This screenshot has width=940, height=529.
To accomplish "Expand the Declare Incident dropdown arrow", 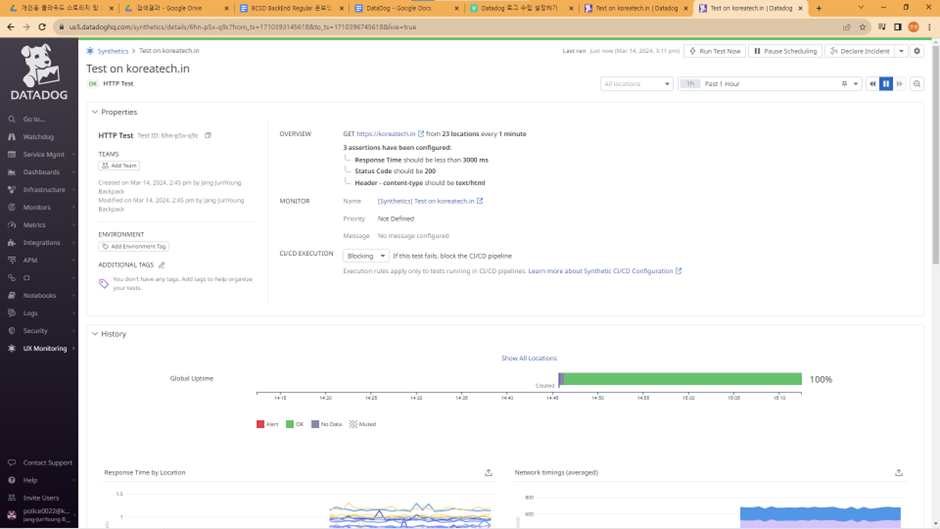I will [901, 51].
